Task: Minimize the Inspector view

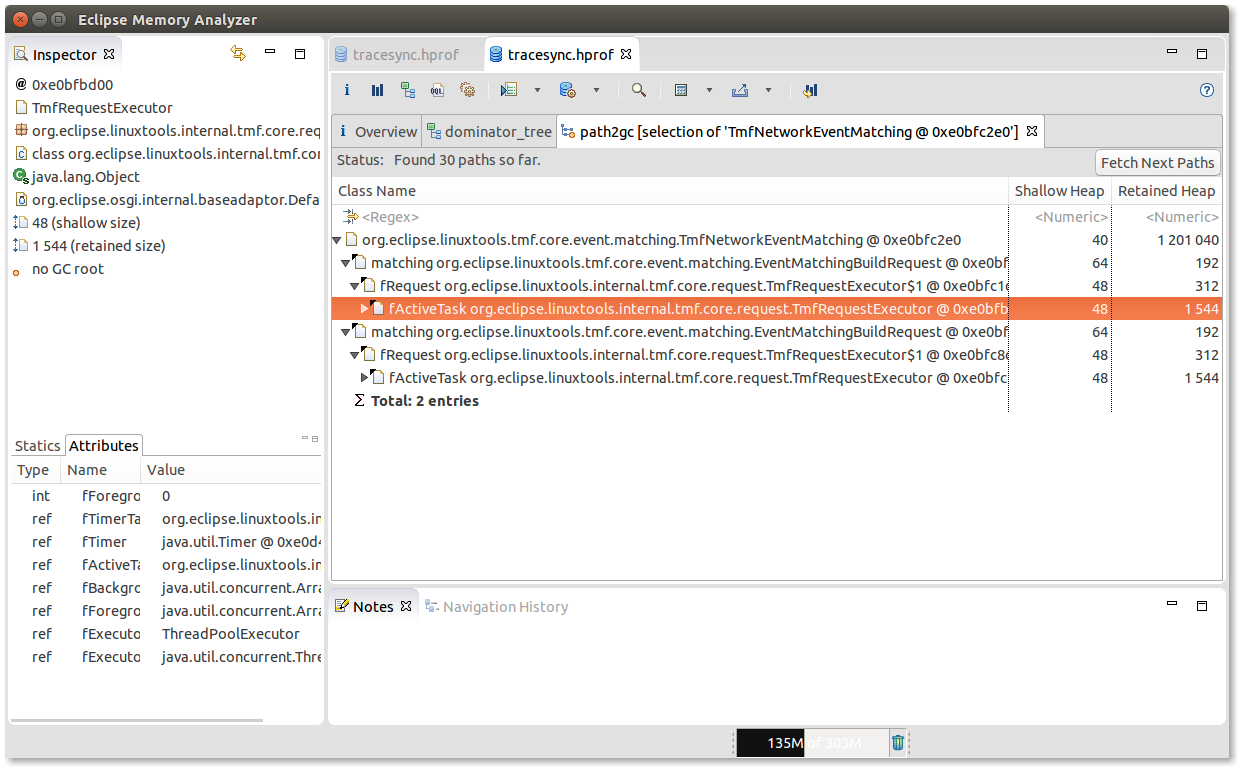Action: point(270,52)
